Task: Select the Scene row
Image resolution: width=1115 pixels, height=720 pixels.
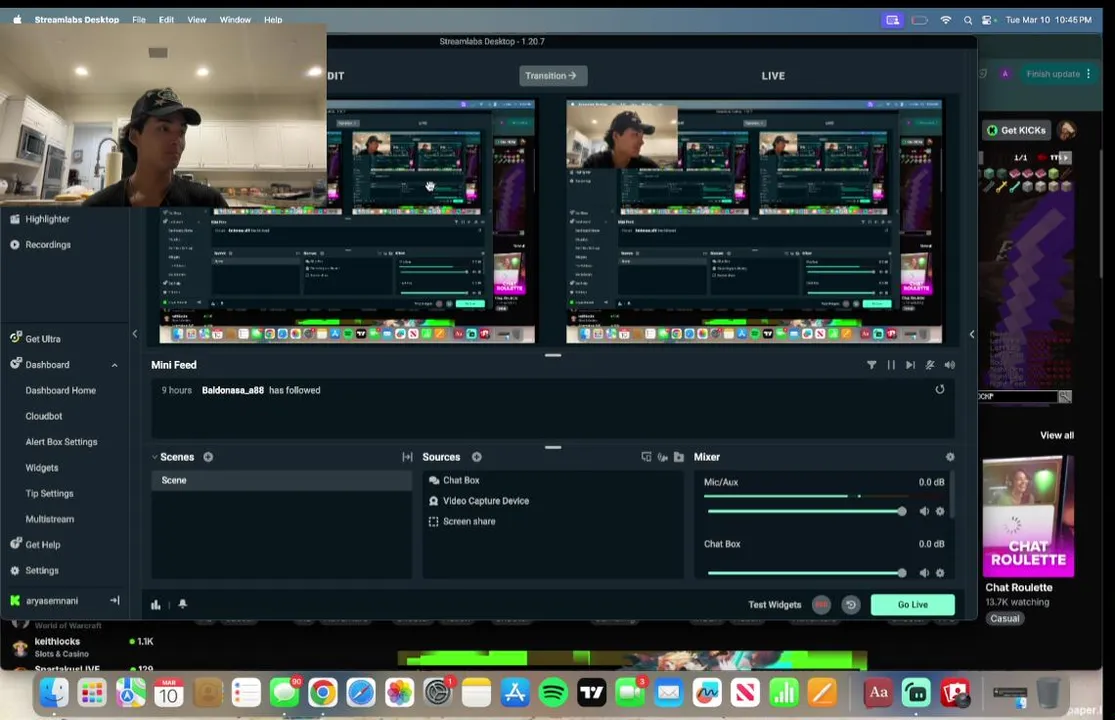Action: click(x=282, y=480)
